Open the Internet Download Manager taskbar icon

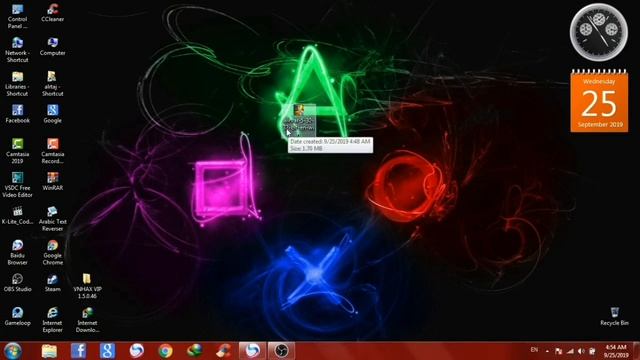coord(194,351)
